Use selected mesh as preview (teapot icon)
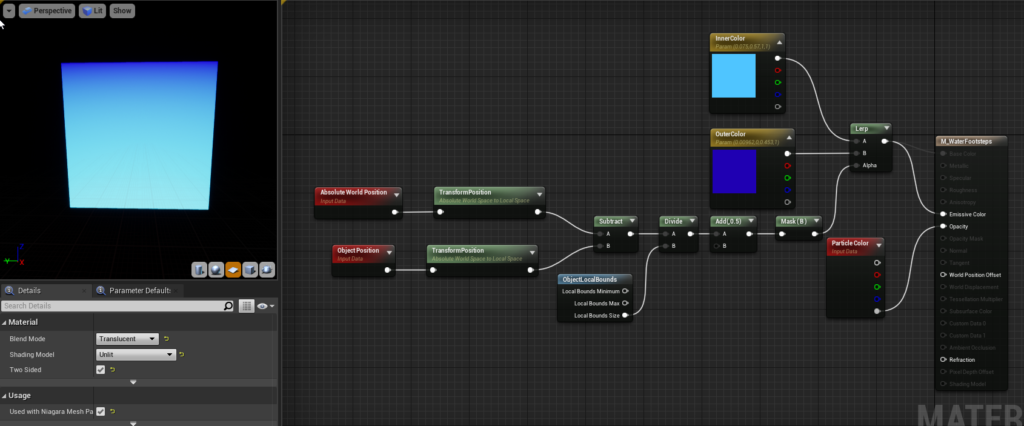 pyautogui.click(x=267, y=270)
